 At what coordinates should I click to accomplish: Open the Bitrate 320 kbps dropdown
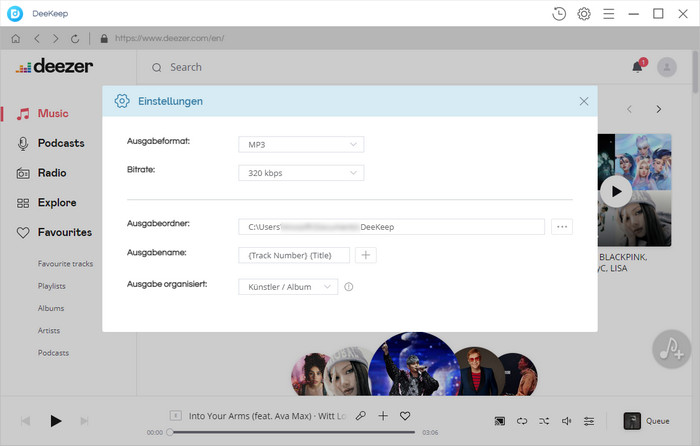point(301,173)
